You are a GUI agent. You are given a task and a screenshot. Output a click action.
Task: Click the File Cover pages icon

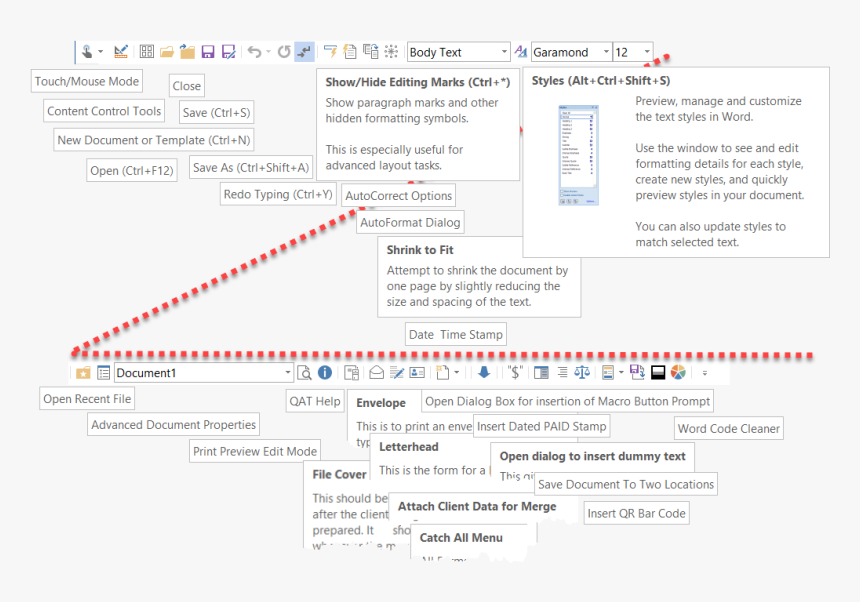352,373
